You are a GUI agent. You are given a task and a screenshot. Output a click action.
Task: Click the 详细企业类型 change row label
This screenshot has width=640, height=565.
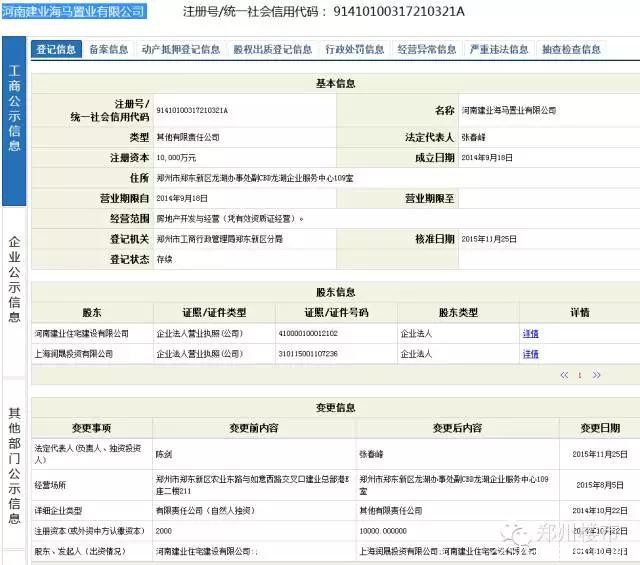pyautogui.click(x=58, y=511)
